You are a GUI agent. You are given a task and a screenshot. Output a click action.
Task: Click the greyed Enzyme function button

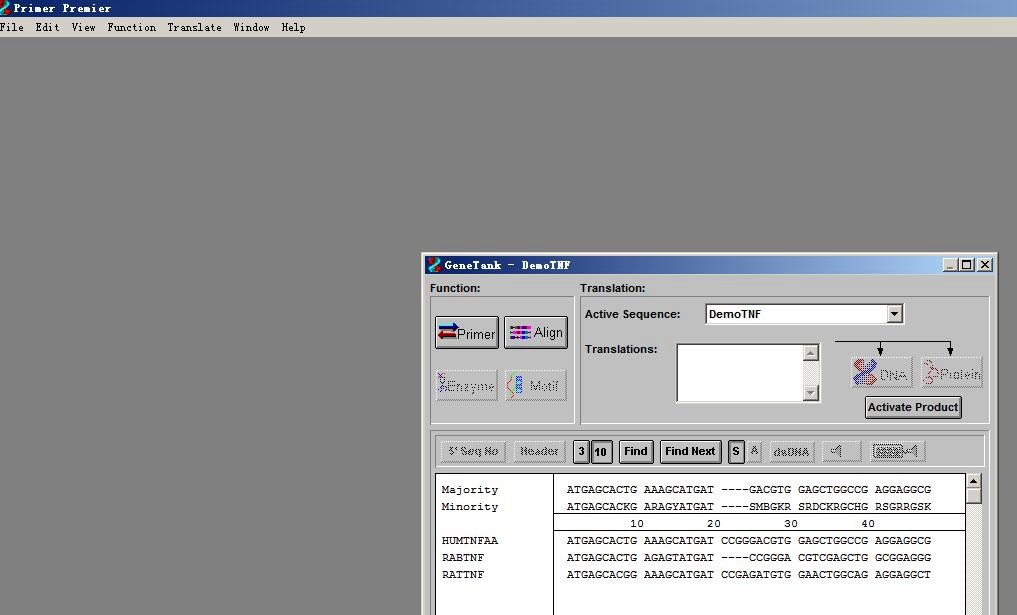coord(466,386)
